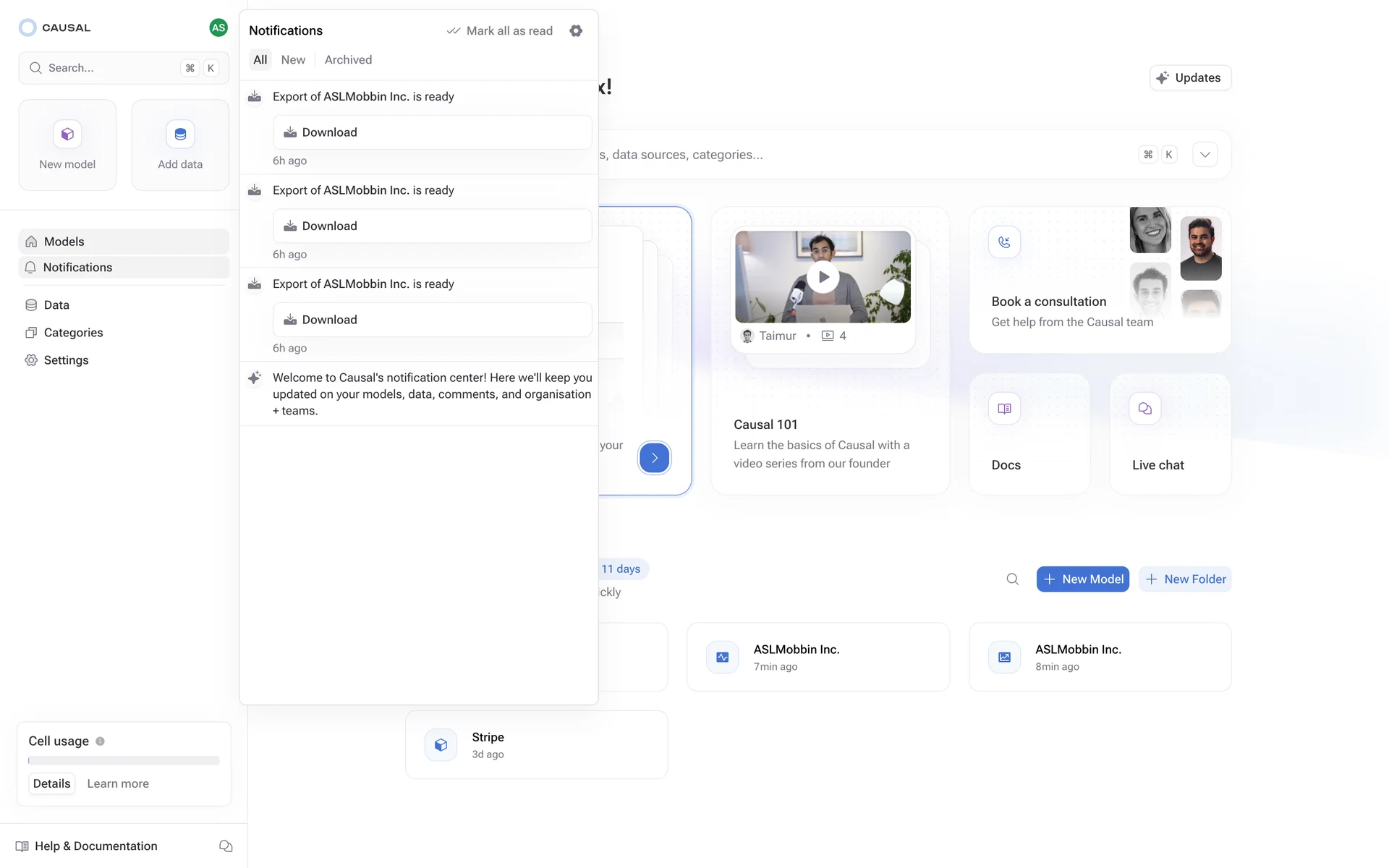The height and width of the screenshot is (868, 1389).
Task: Open the Docs book icon card
Action: coord(1004,409)
